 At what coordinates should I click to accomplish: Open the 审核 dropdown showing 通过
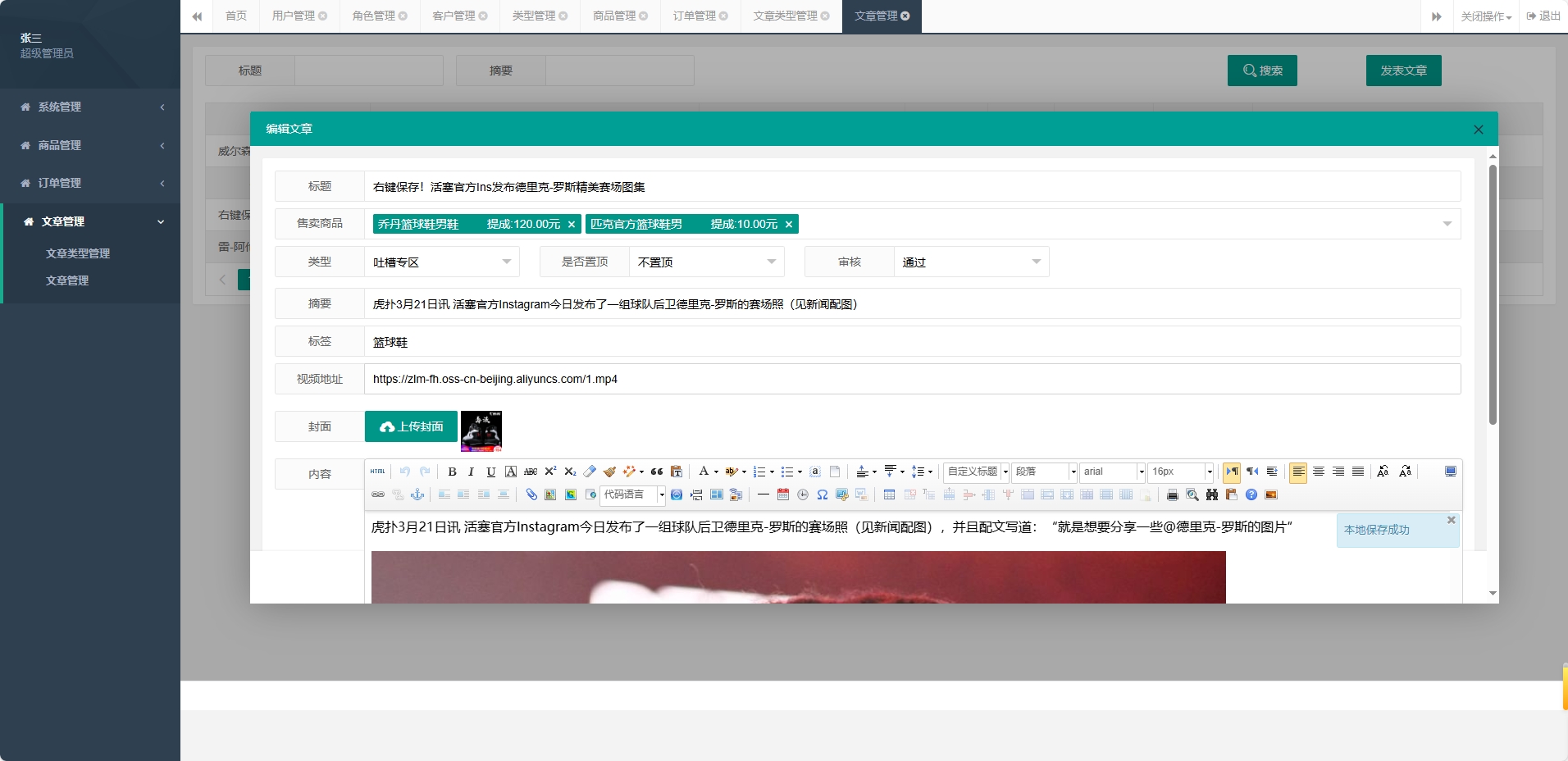972,262
